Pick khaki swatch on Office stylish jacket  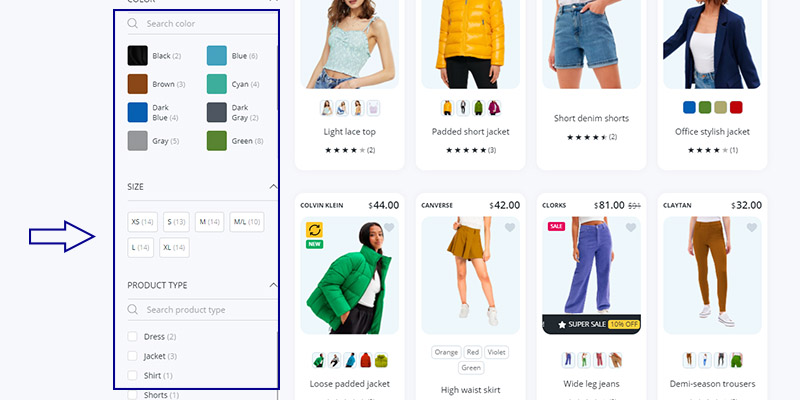coord(720,107)
